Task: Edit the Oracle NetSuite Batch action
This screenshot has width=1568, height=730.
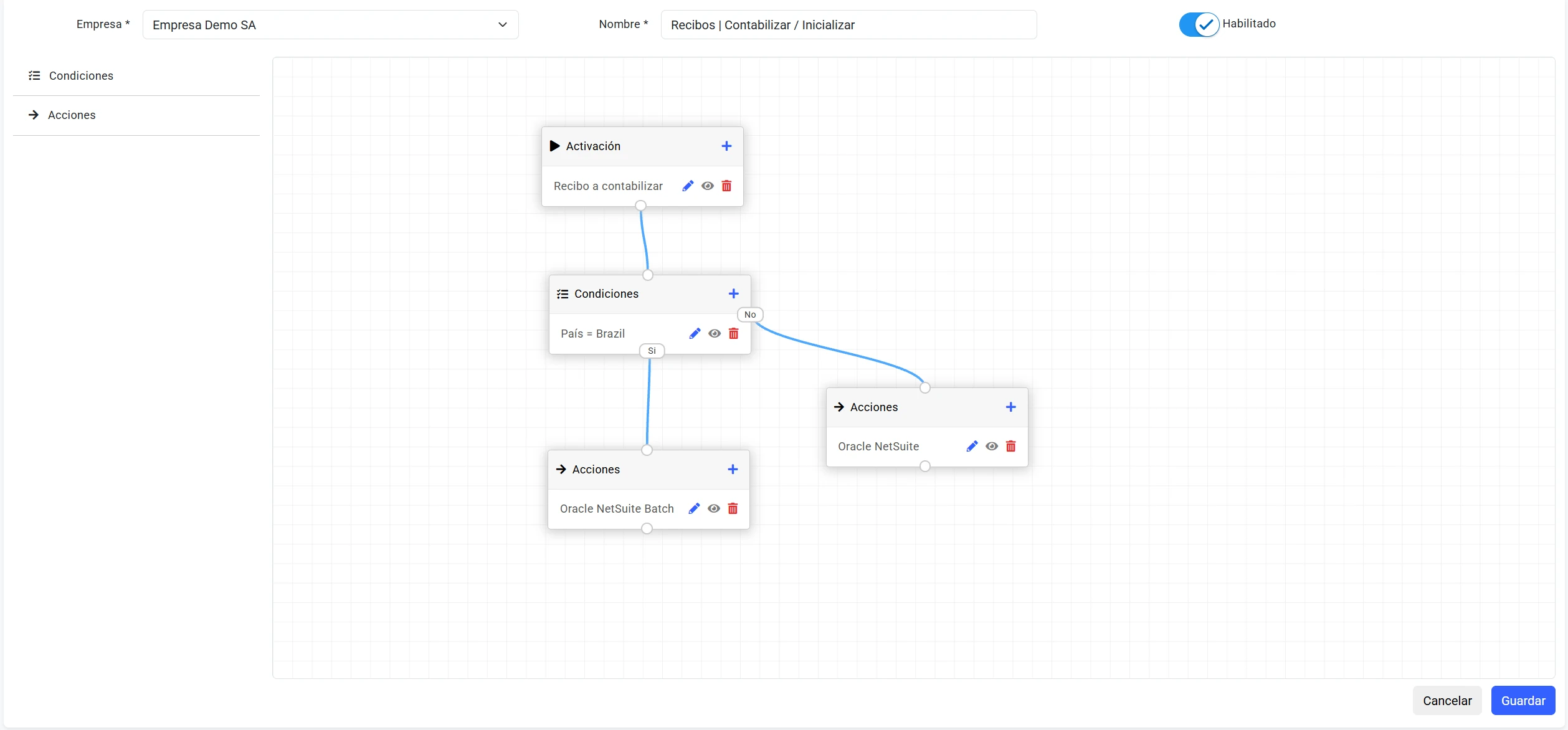Action: click(694, 508)
